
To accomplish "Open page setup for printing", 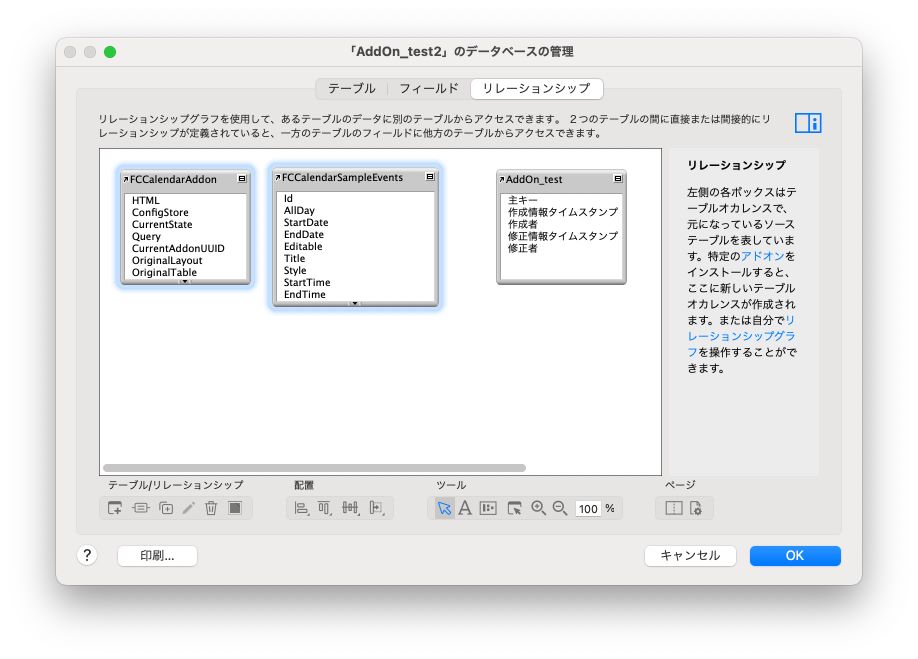I will (696, 508).
